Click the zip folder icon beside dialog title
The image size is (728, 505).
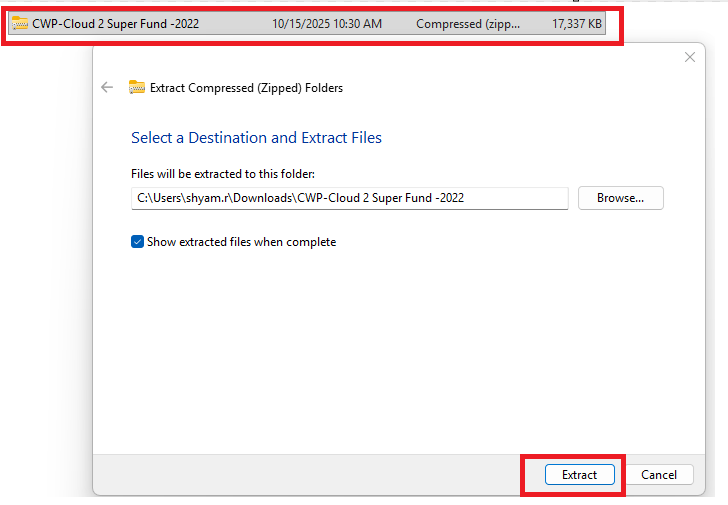coord(138,88)
